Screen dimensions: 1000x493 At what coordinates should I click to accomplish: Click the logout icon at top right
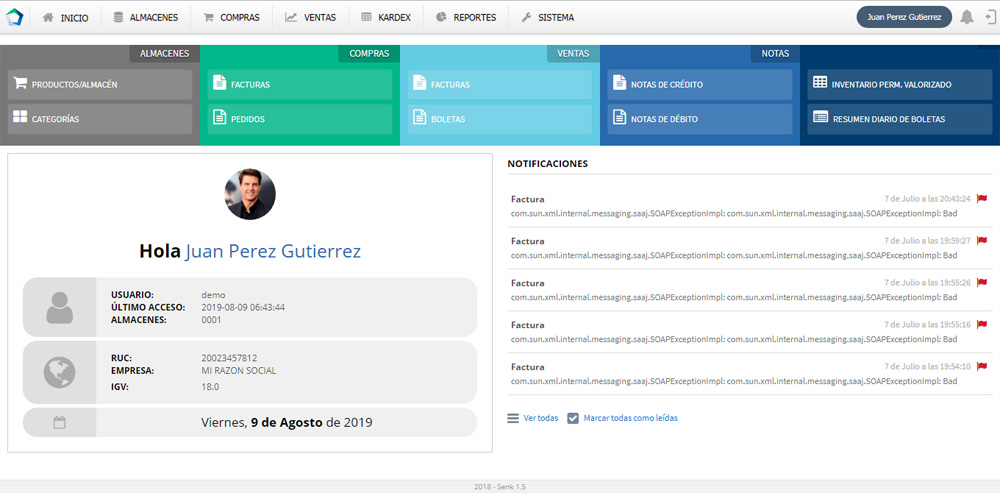(x=989, y=17)
